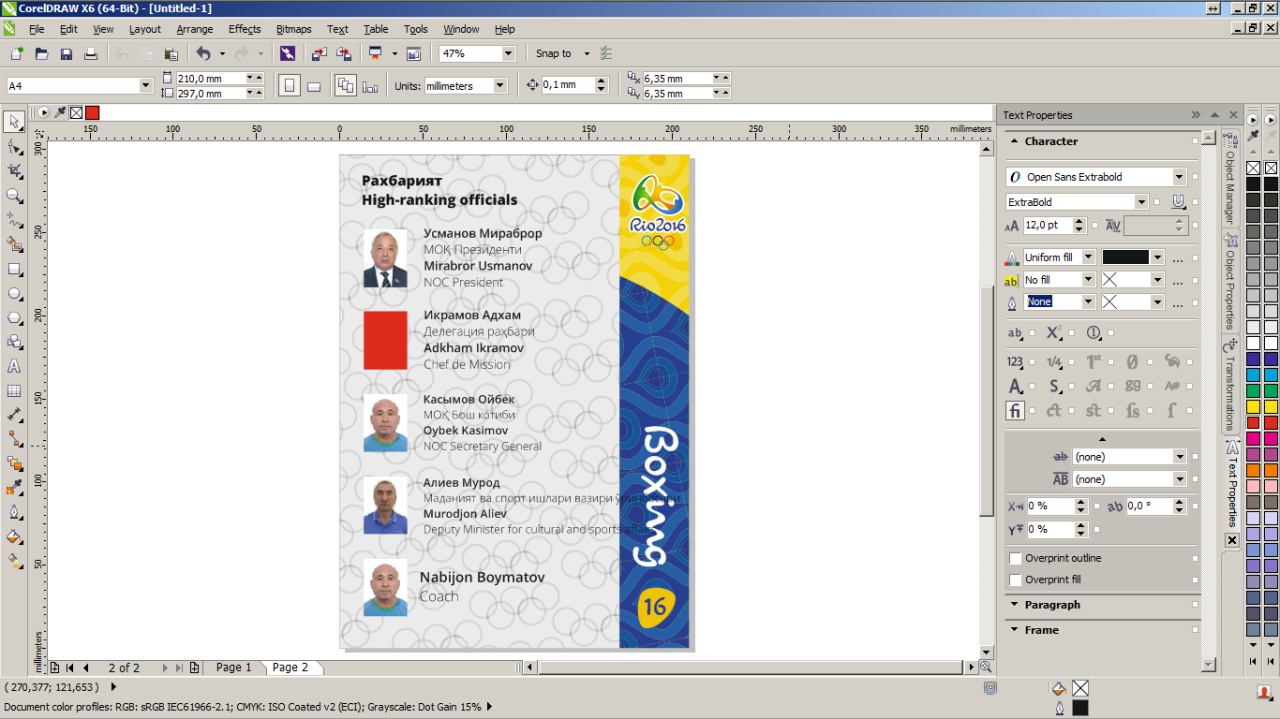Toggle landscape page orientation
Screen dimensions: 1280x719
pos(314,86)
